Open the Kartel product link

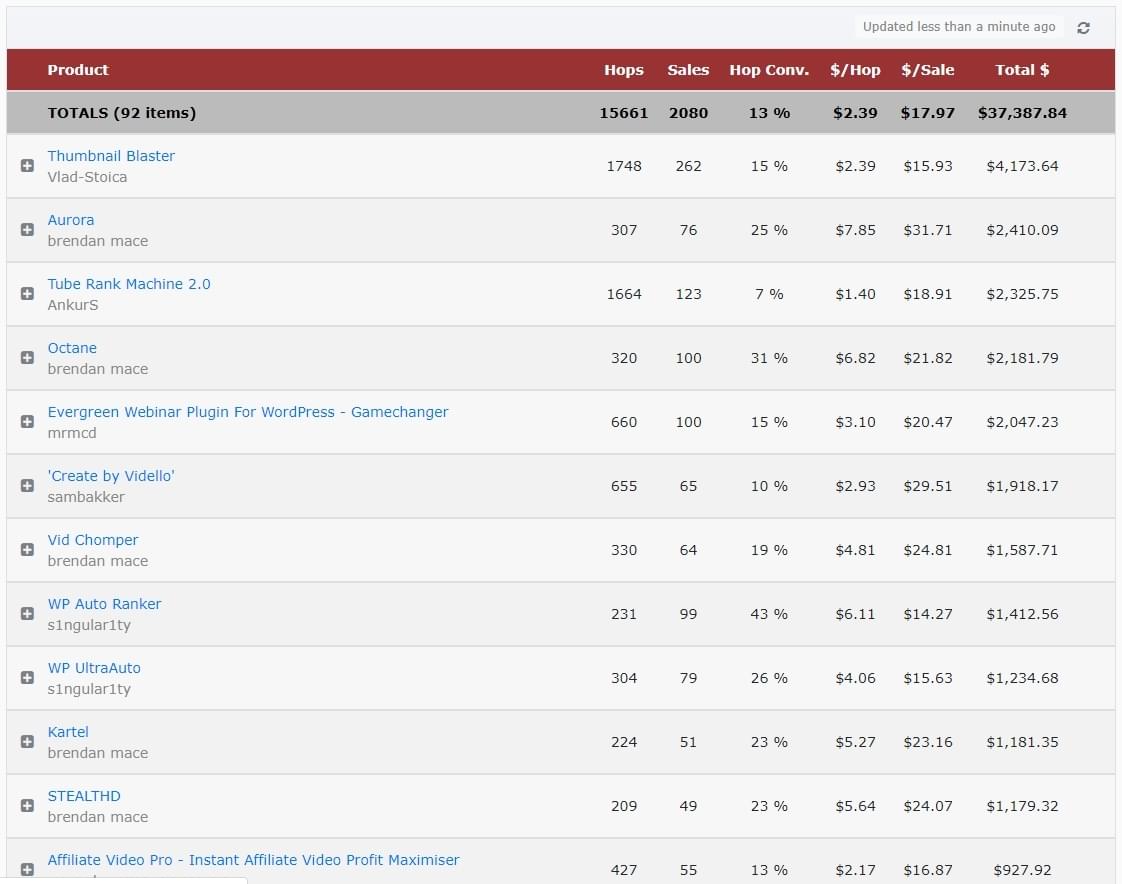[x=68, y=732]
